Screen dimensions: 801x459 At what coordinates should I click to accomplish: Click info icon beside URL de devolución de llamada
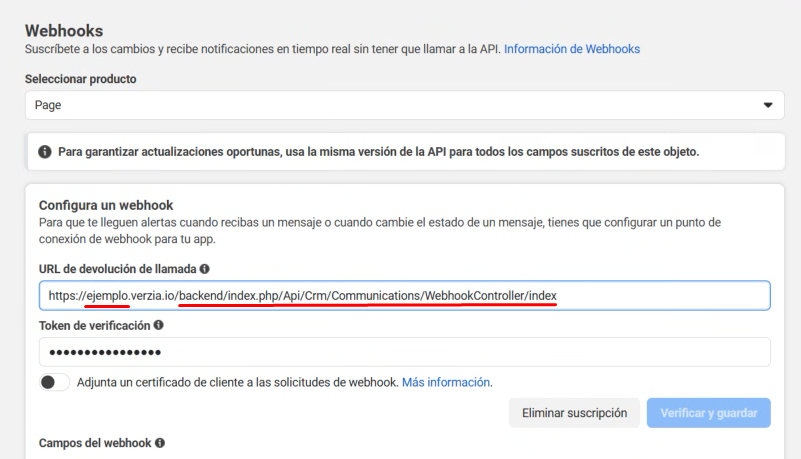click(x=204, y=270)
